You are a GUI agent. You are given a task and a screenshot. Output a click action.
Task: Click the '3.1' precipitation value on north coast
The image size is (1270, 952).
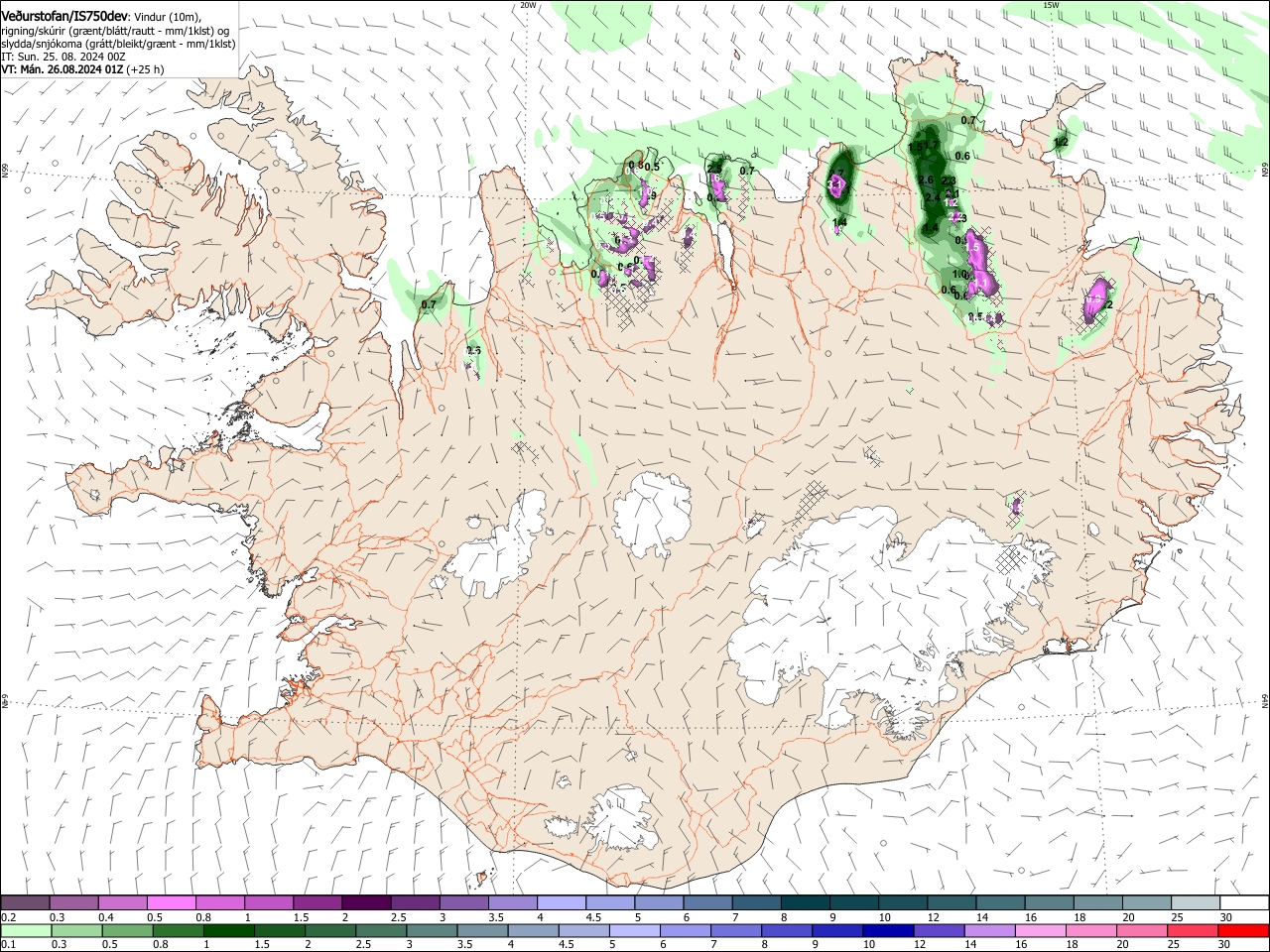836,184
